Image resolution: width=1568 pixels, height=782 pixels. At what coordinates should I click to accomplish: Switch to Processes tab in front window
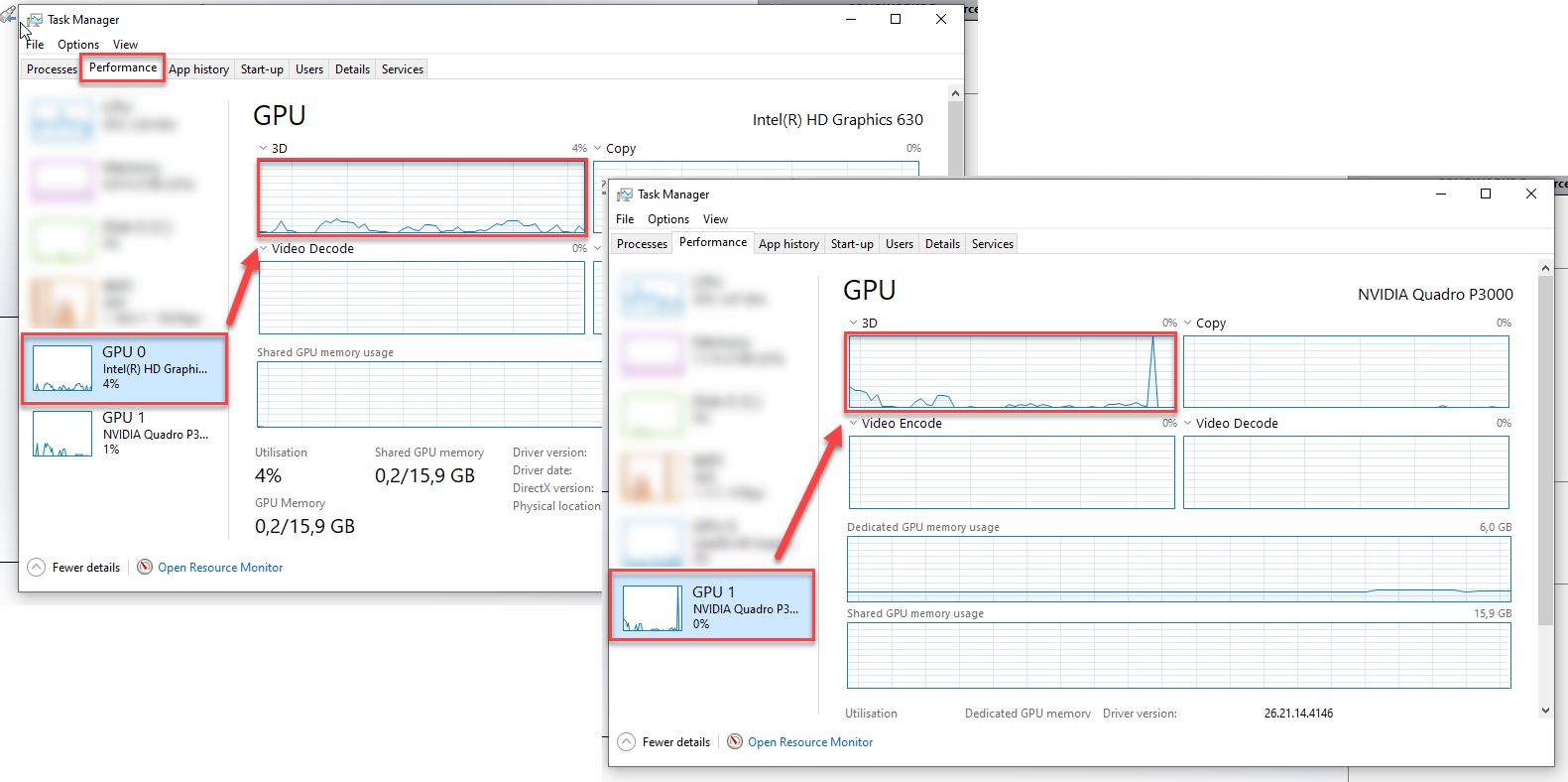[642, 244]
